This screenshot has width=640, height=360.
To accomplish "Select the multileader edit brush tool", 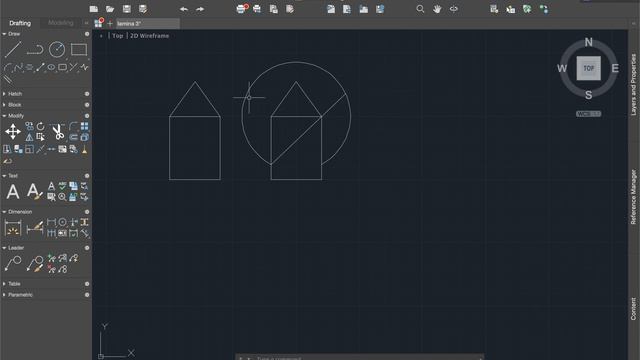I will click(x=35, y=264).
